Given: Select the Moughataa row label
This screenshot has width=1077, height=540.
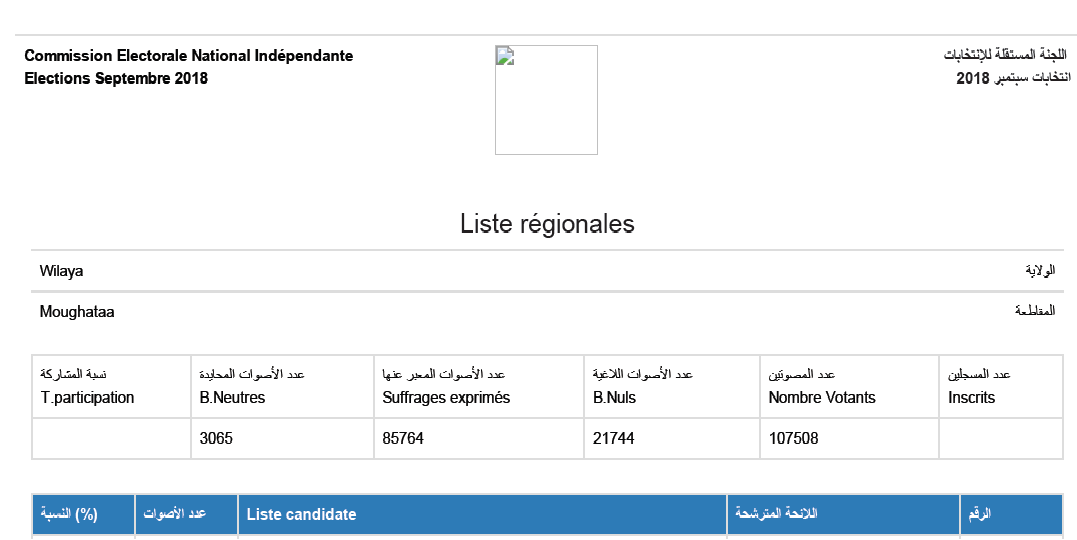Looking at the screenshot, I should (x=77, y=312).
